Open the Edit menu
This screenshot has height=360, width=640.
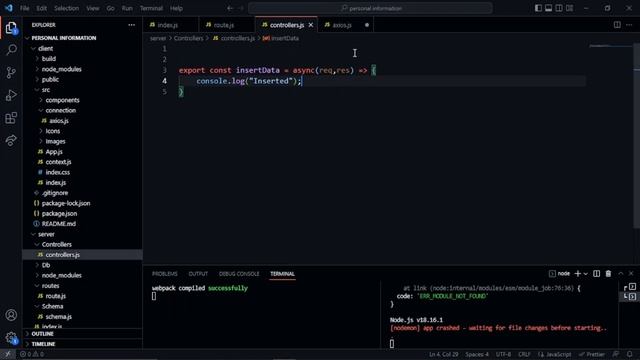point(41,8)
